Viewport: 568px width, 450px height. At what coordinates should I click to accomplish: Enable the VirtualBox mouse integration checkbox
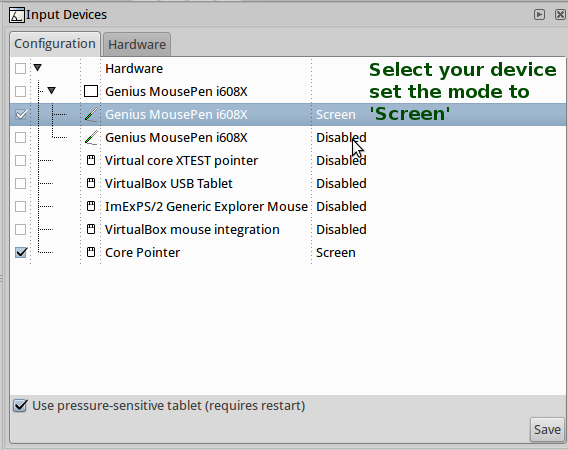click(x=21, y=229)
